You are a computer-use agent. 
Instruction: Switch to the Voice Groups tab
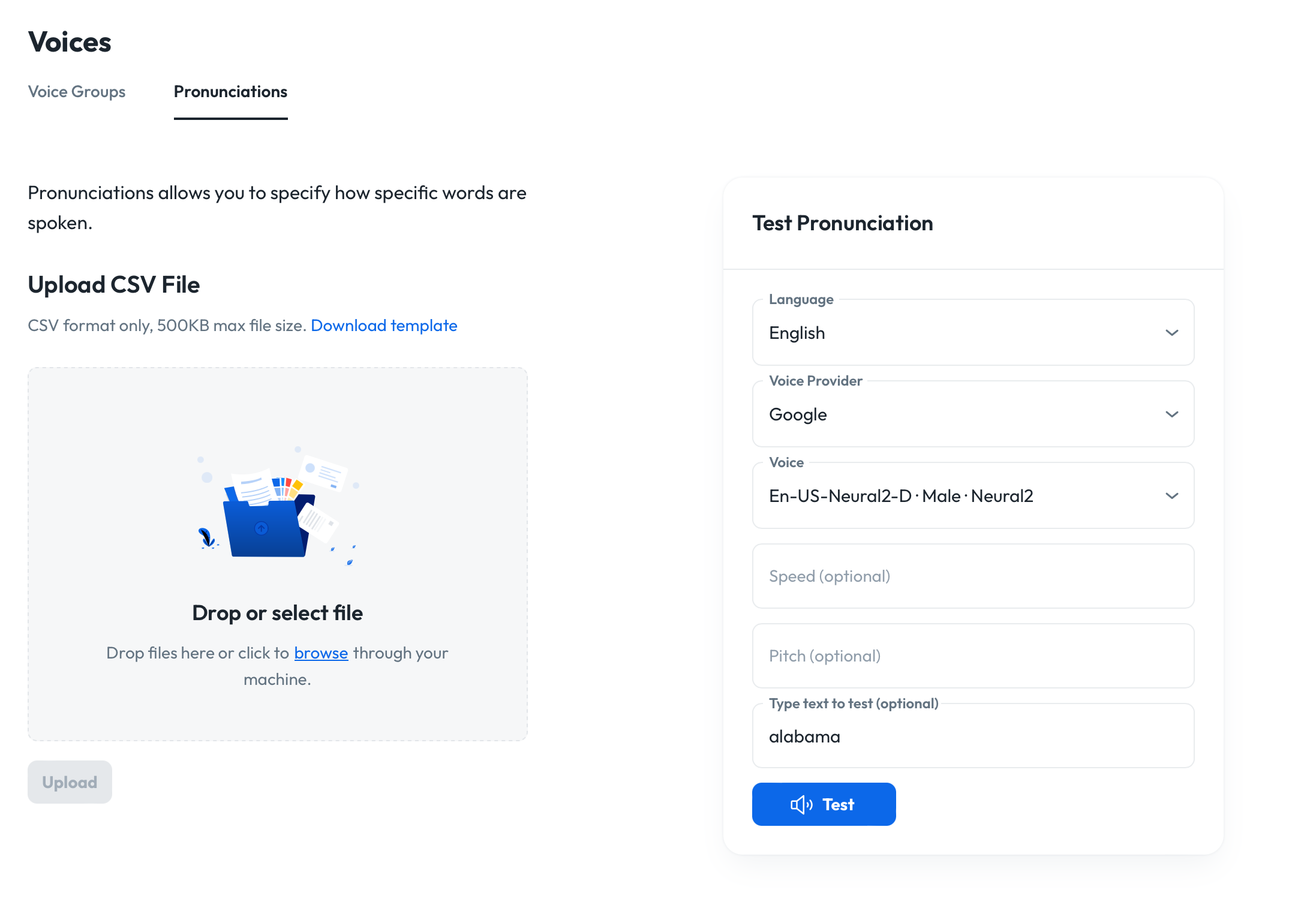77,92
